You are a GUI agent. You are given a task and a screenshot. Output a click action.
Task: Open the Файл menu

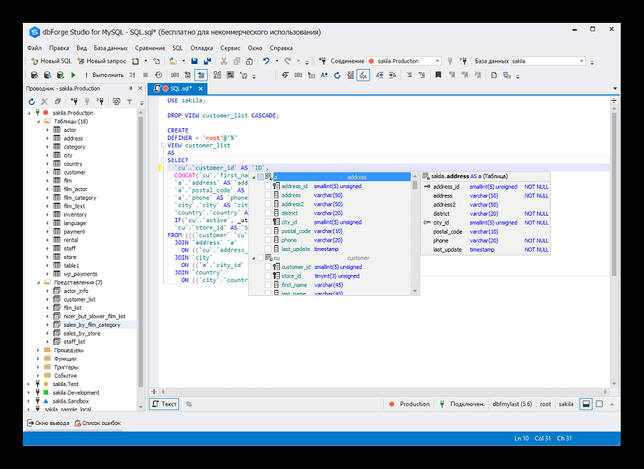click(34, 48)
